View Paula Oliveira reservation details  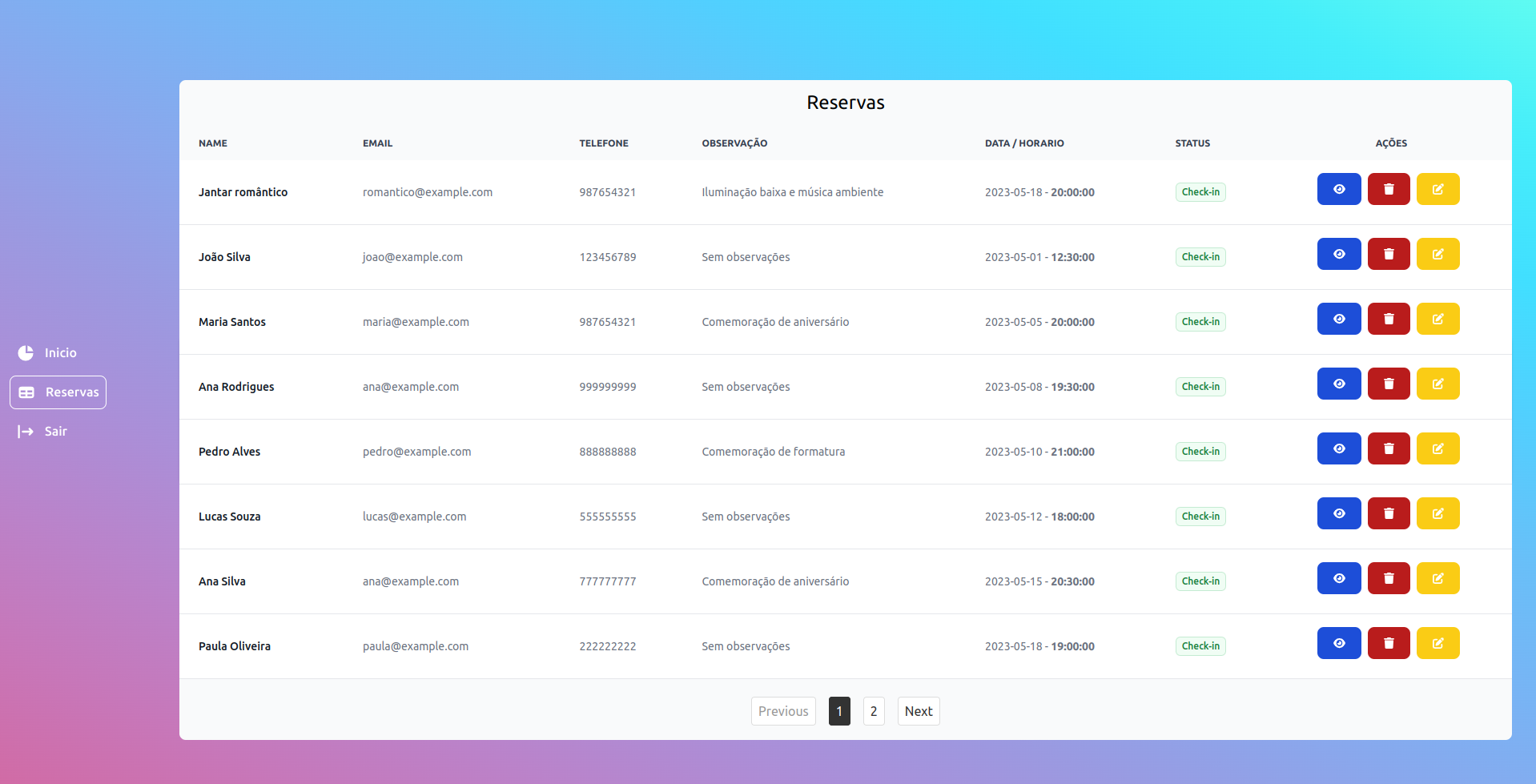[1339, 643]
